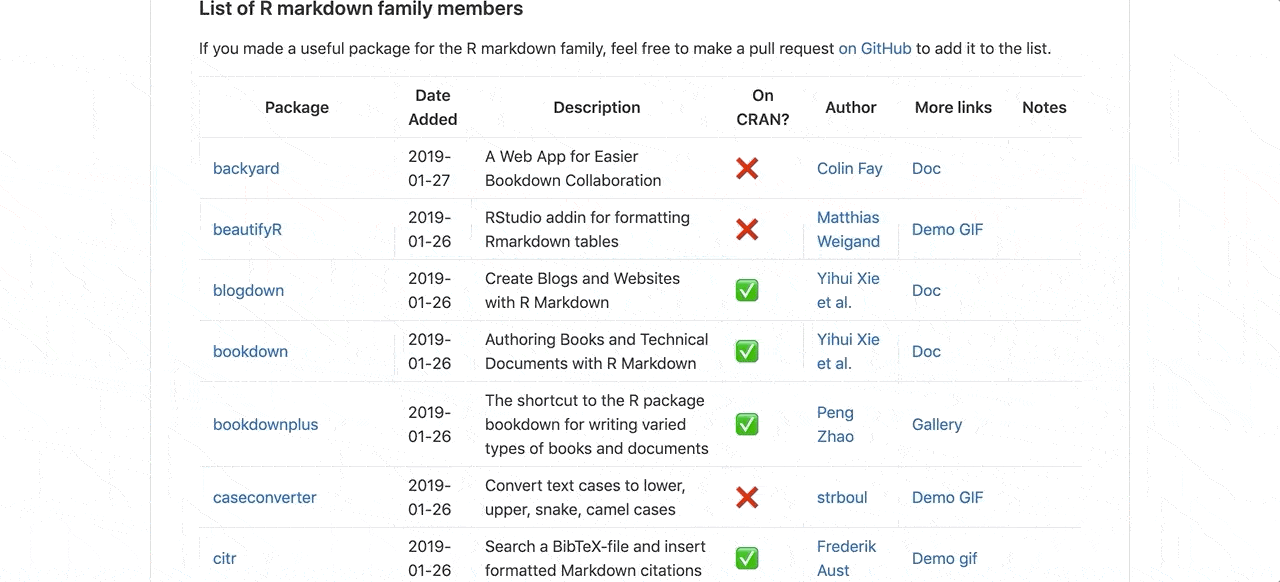Open the Gallery link for bookdownplus
The image size is (1280, 582).
937,425
